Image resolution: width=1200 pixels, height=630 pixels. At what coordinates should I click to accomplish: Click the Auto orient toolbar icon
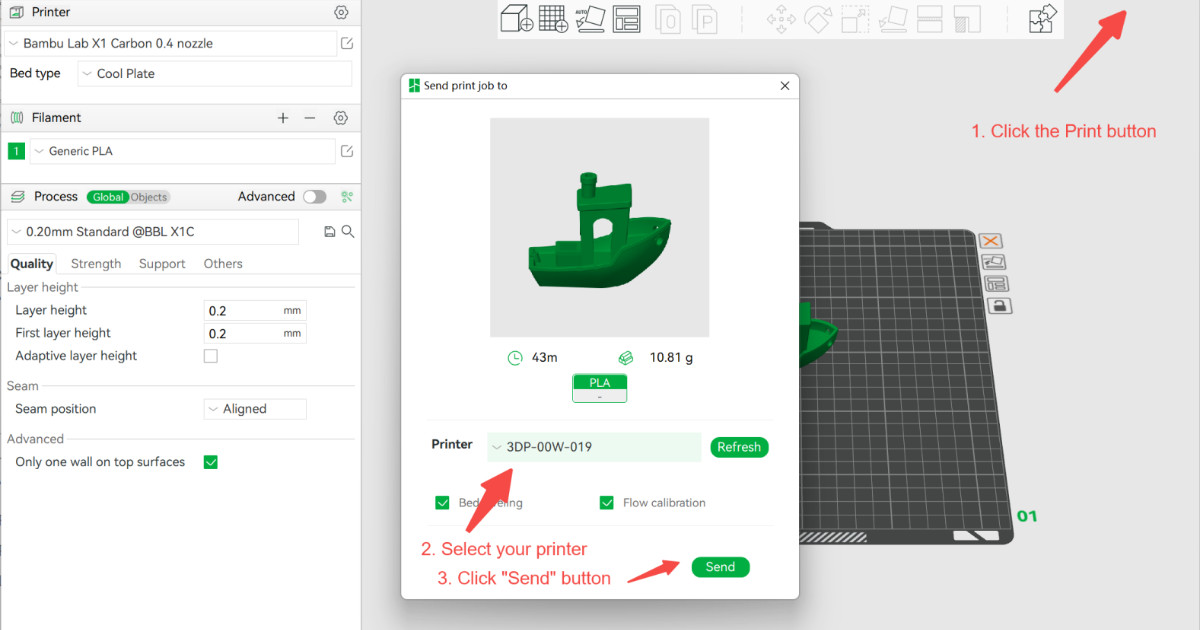[x=590, y=18]
